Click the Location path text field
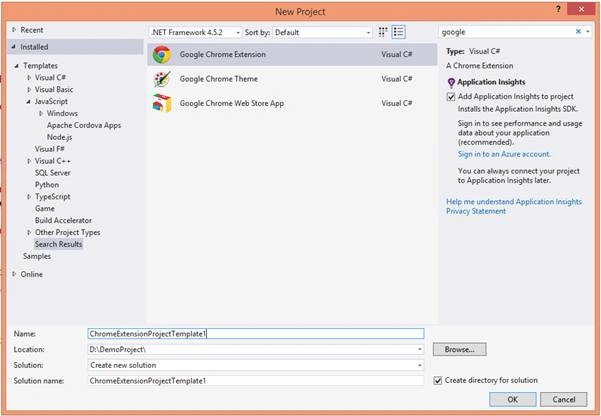 point(251,349)
